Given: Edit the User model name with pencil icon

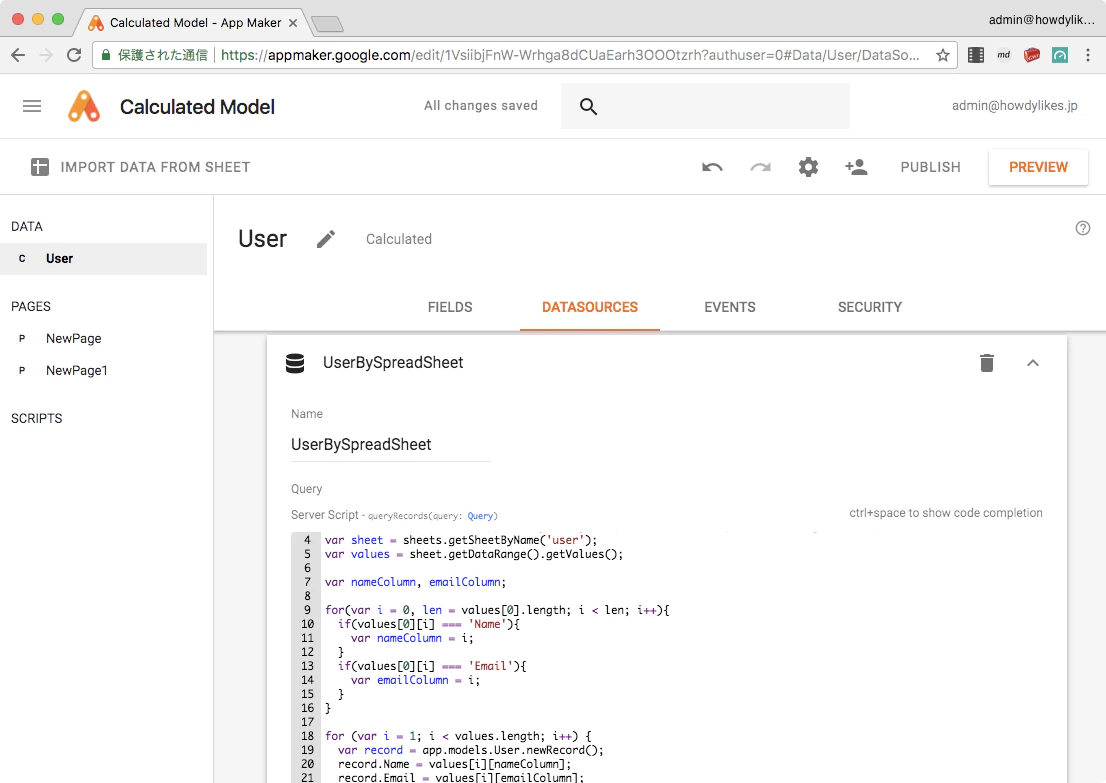Looking at the screenshot, I should point(326,239).
